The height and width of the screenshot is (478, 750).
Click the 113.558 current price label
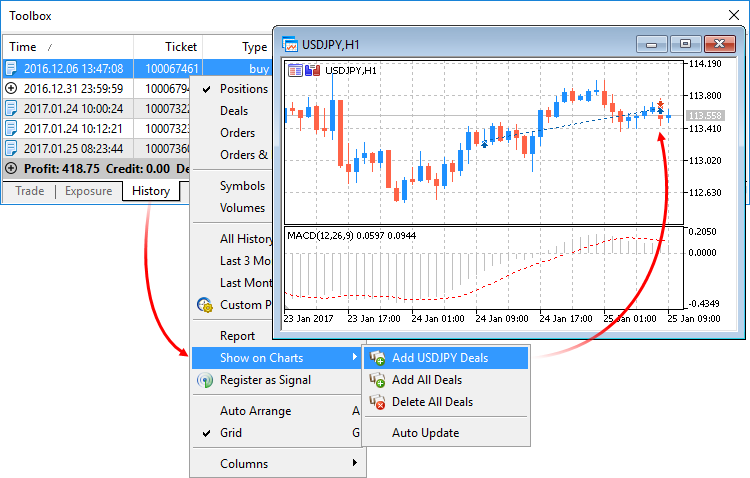pyautogui.click(x=705, y=115)
